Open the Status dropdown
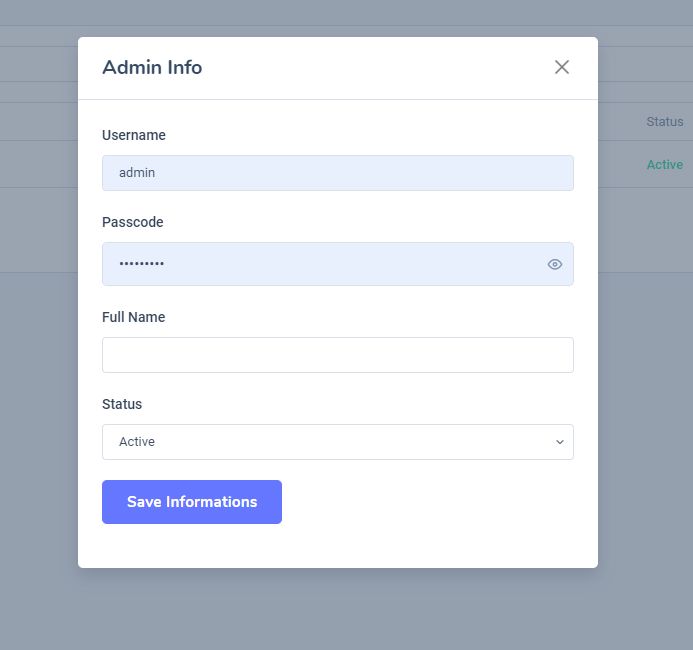Image resolution: width=693 pixels, height=650 pixels. point(337,442)
